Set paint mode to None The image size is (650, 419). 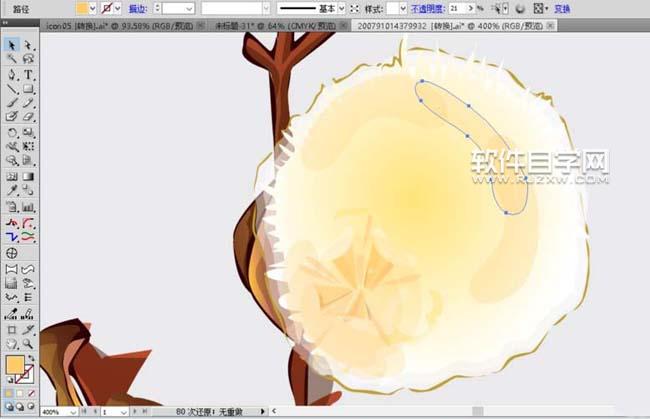coord(31,393)
